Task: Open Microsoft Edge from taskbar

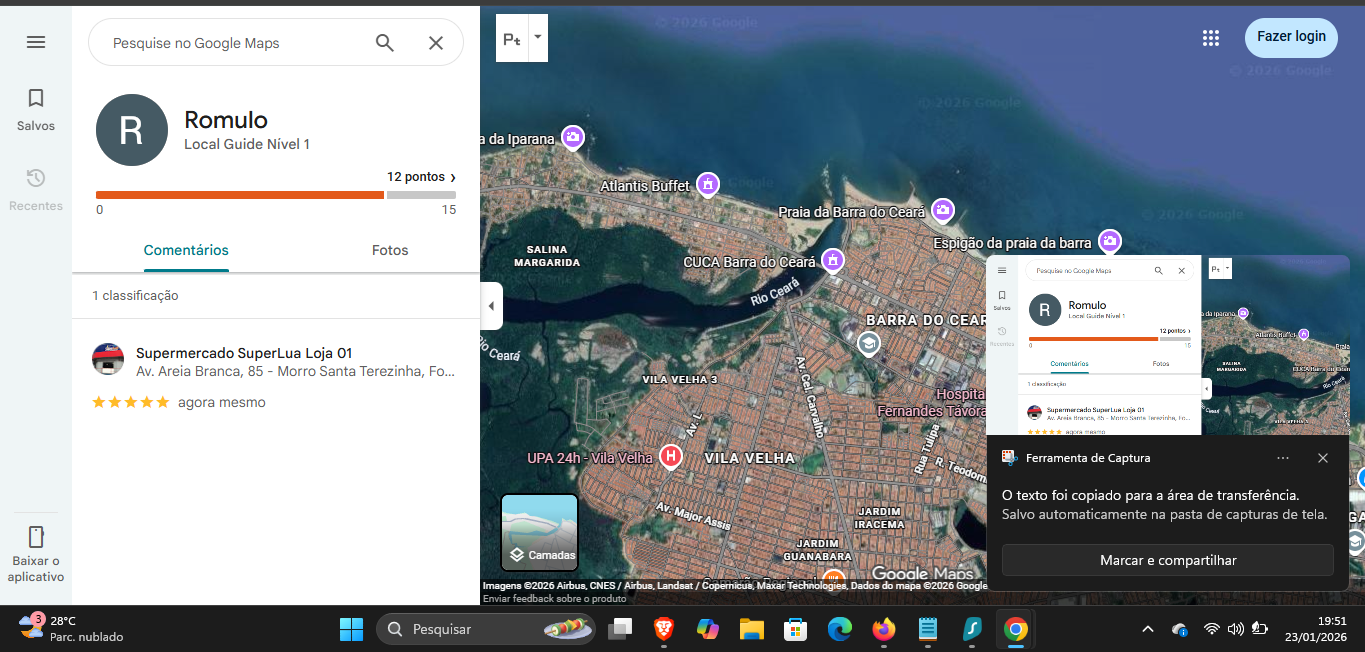Action: (839, 629)
